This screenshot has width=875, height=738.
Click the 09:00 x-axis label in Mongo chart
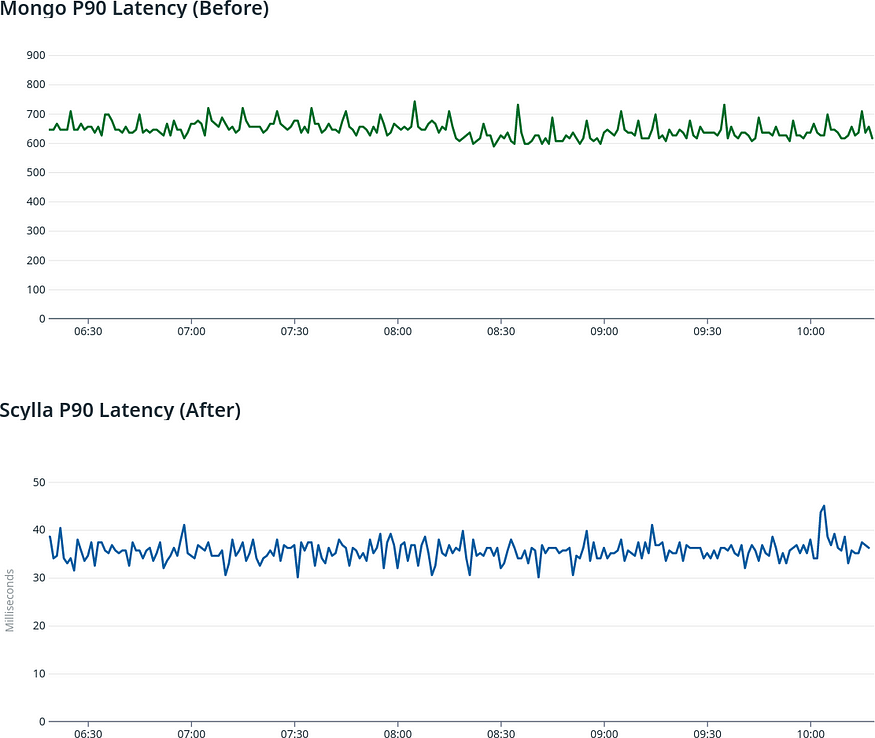pyautogui.click(x=604, y=331)
